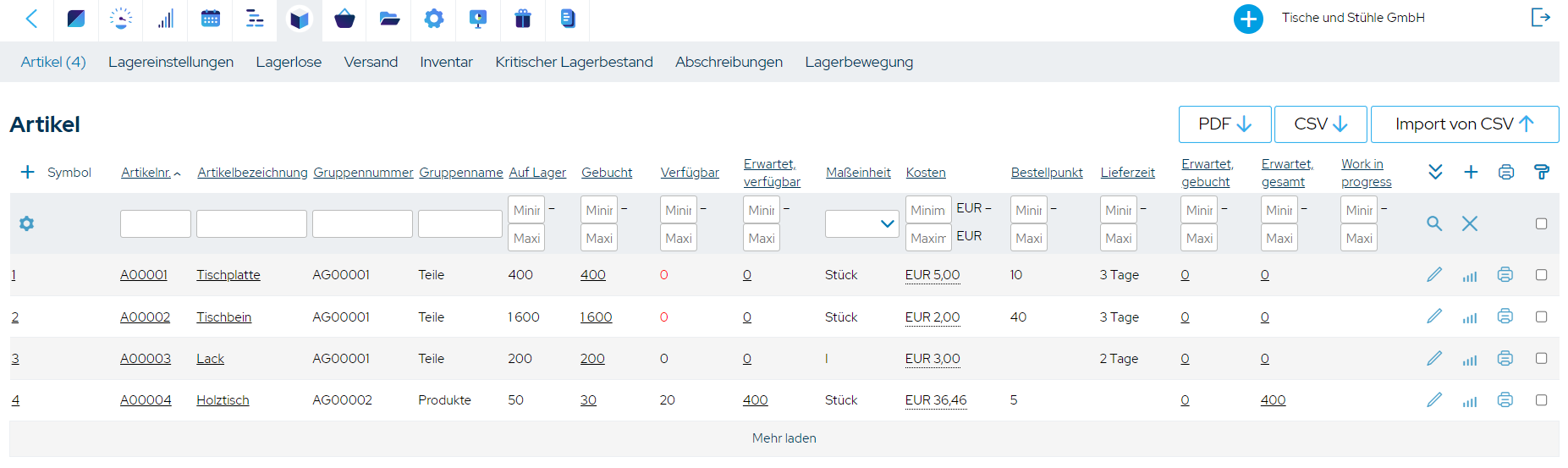Edit Tischplatte with the pencil icon
Viewport: 1568px width, 468px height.
[1434, 275]
